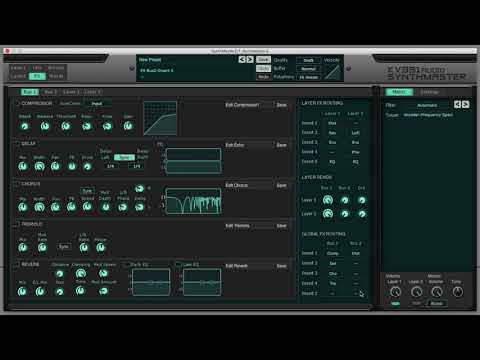Click the round icon left of the preset display

point(132,68)
